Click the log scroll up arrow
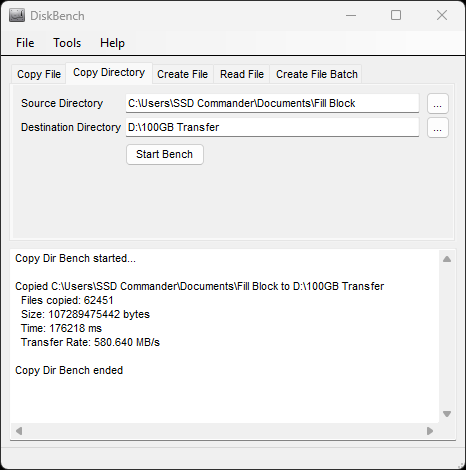Viewport: 466px width, 470px height. [447, 259]
